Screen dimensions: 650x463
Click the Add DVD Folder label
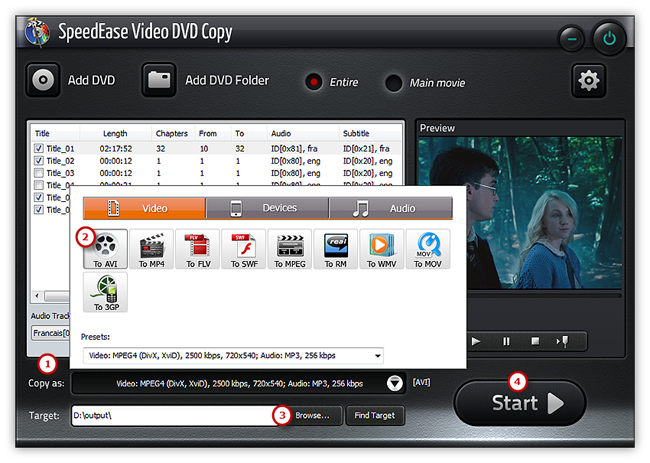[x=227, y=80]
